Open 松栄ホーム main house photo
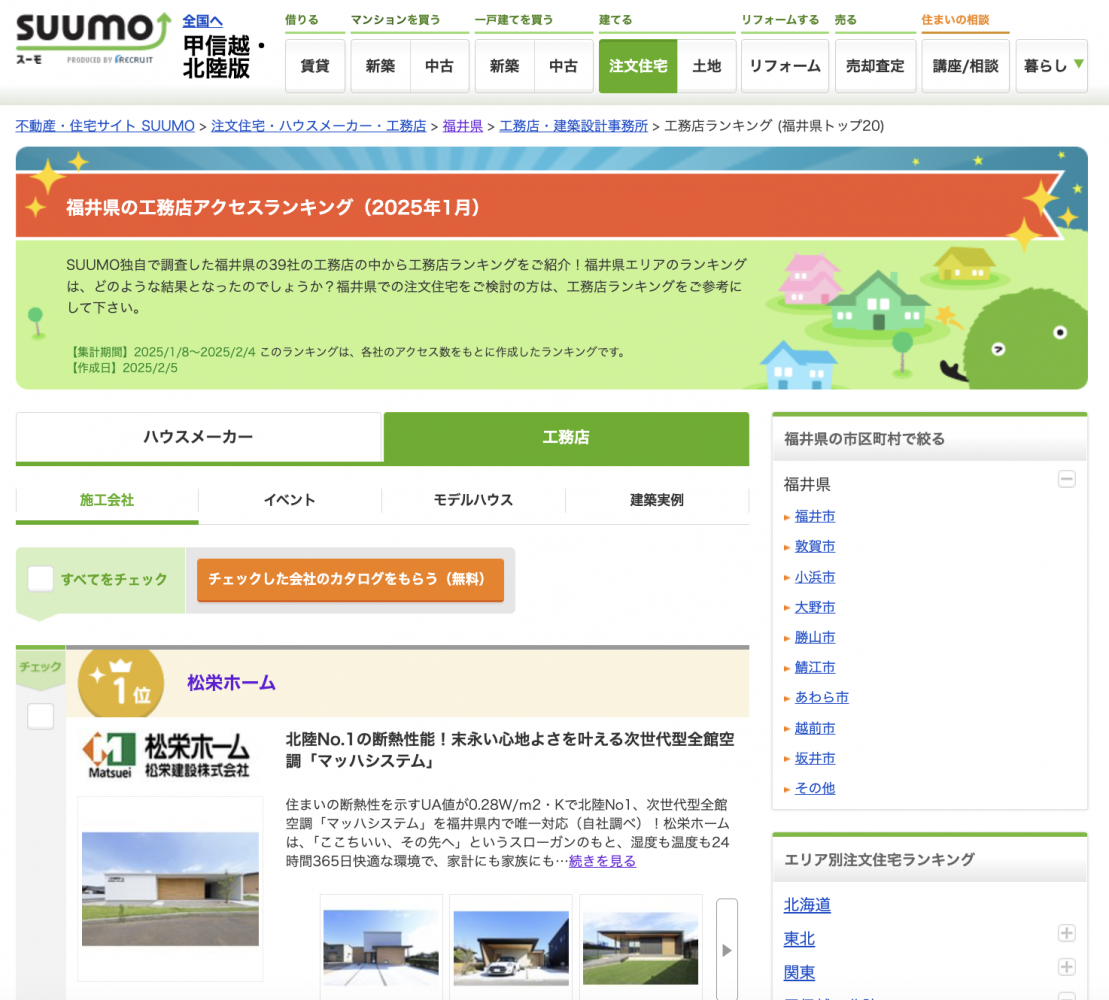Image resolution: width=1109 pixels, height=1000 pixels. 170,889
